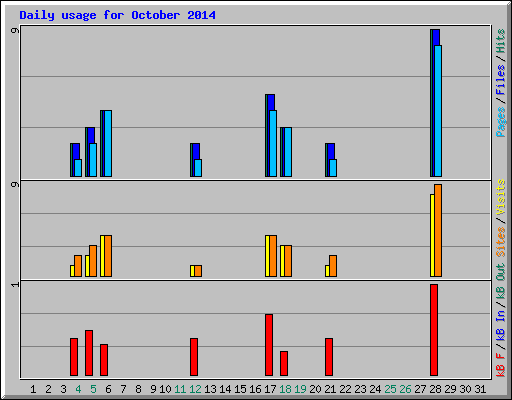This screenshot has height=400, width=512.
Task: Click the day 18 label on the date axis
Action: click(x=285, y=389)
